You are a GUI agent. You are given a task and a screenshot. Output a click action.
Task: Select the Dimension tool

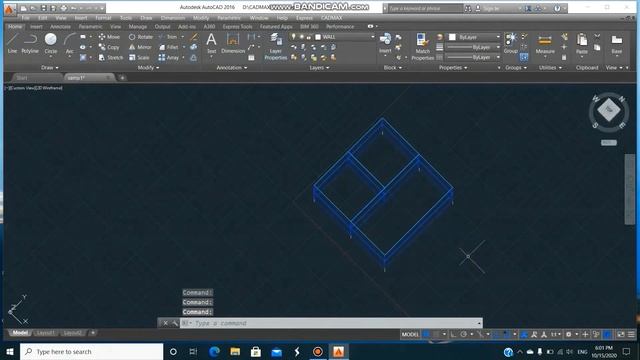(233, 43)
